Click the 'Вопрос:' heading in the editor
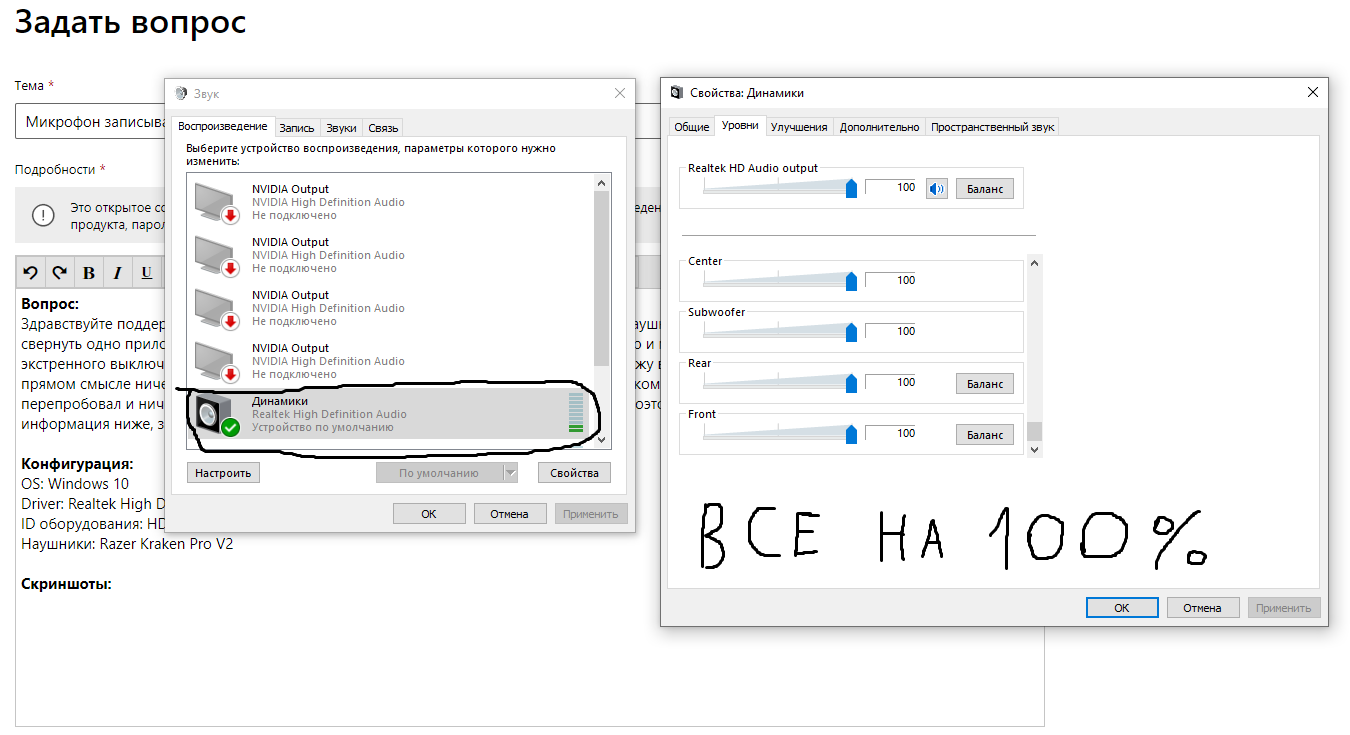The image size is (1350, 735). (x=50, y=304)
